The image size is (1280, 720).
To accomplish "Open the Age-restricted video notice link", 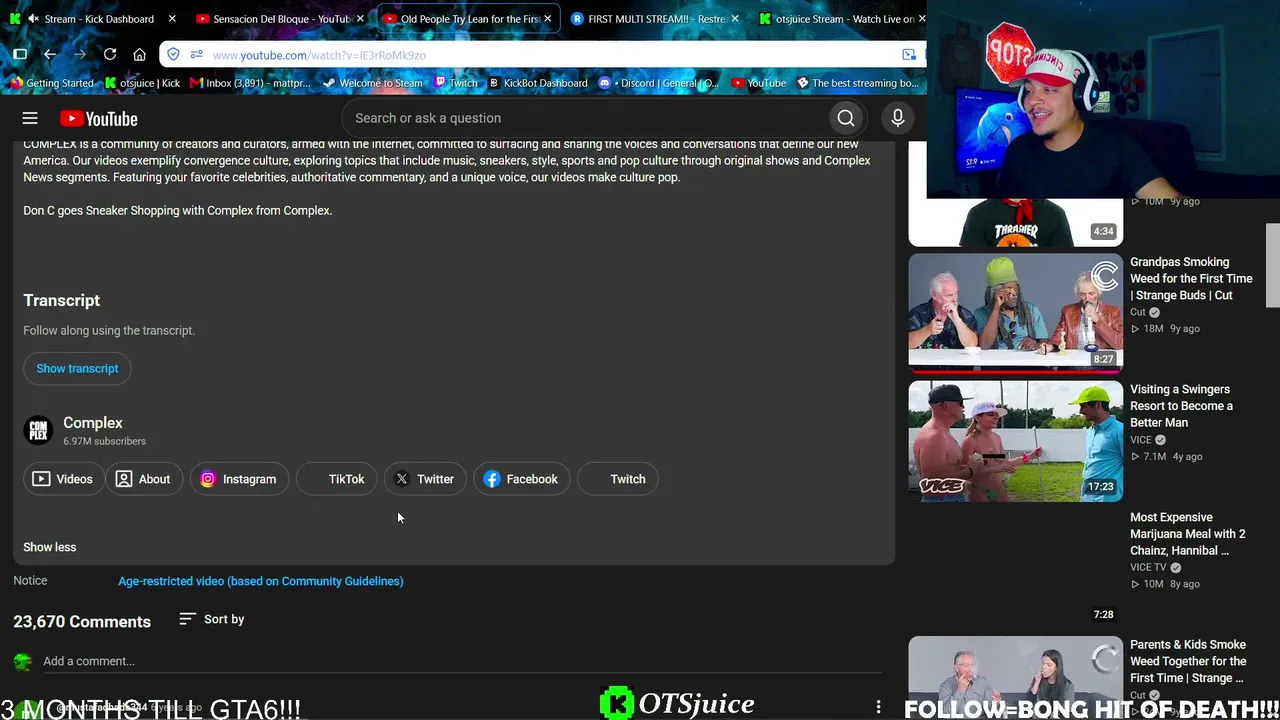I will point(261,581).
